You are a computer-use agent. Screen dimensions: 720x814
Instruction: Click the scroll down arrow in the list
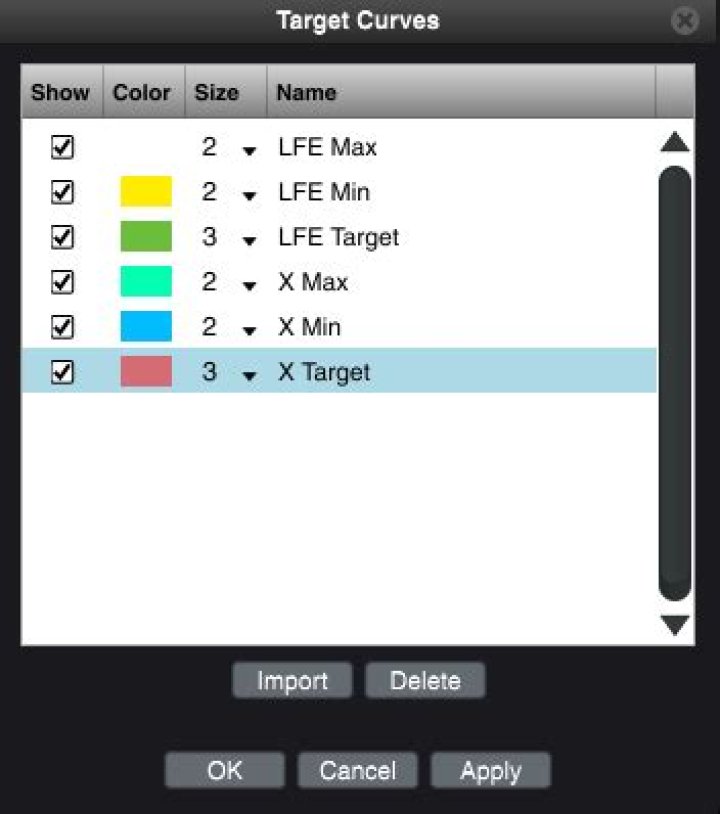coord(676,625)
